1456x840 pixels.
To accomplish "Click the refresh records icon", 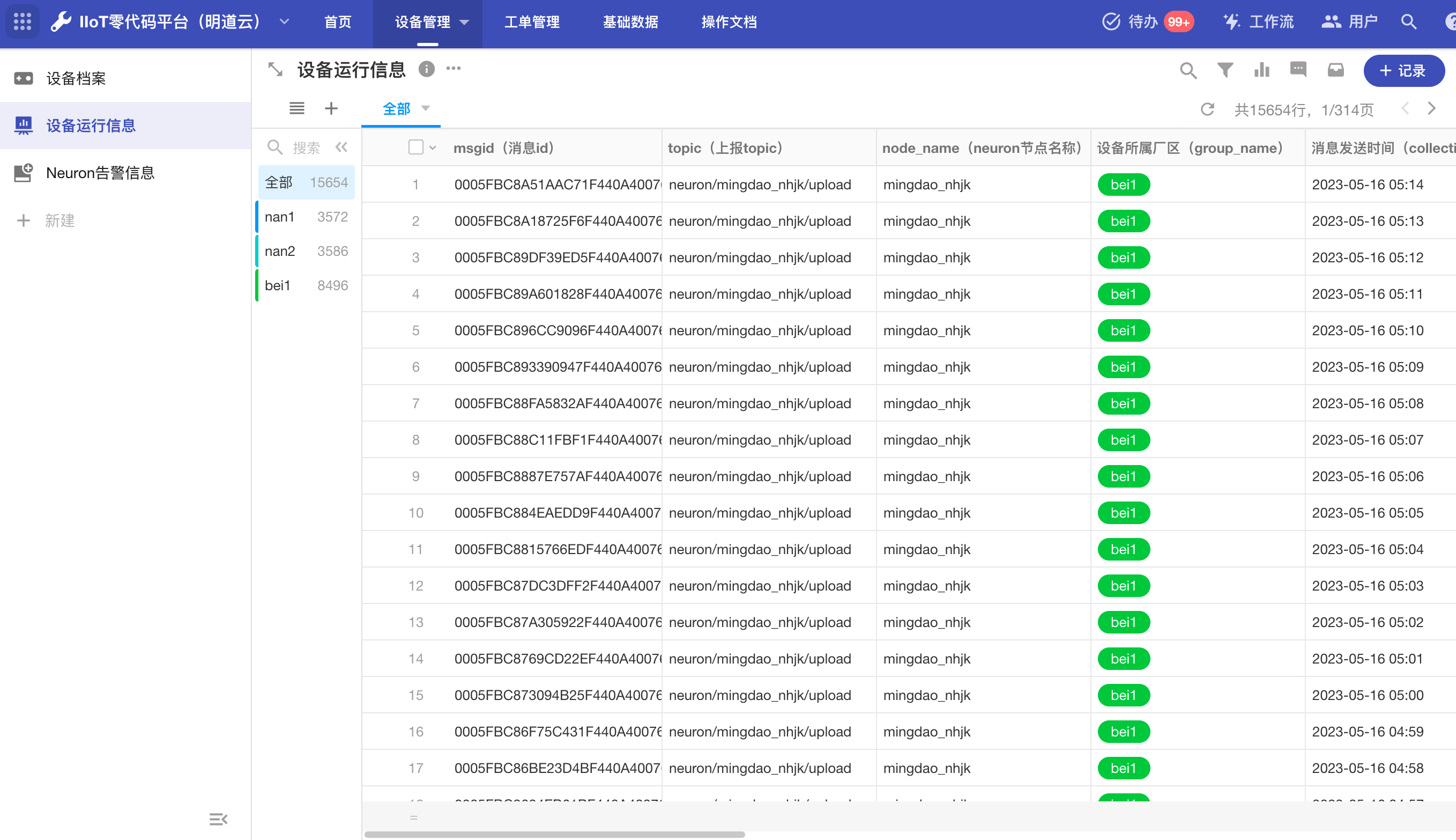I will click(x=1208, y=109).
